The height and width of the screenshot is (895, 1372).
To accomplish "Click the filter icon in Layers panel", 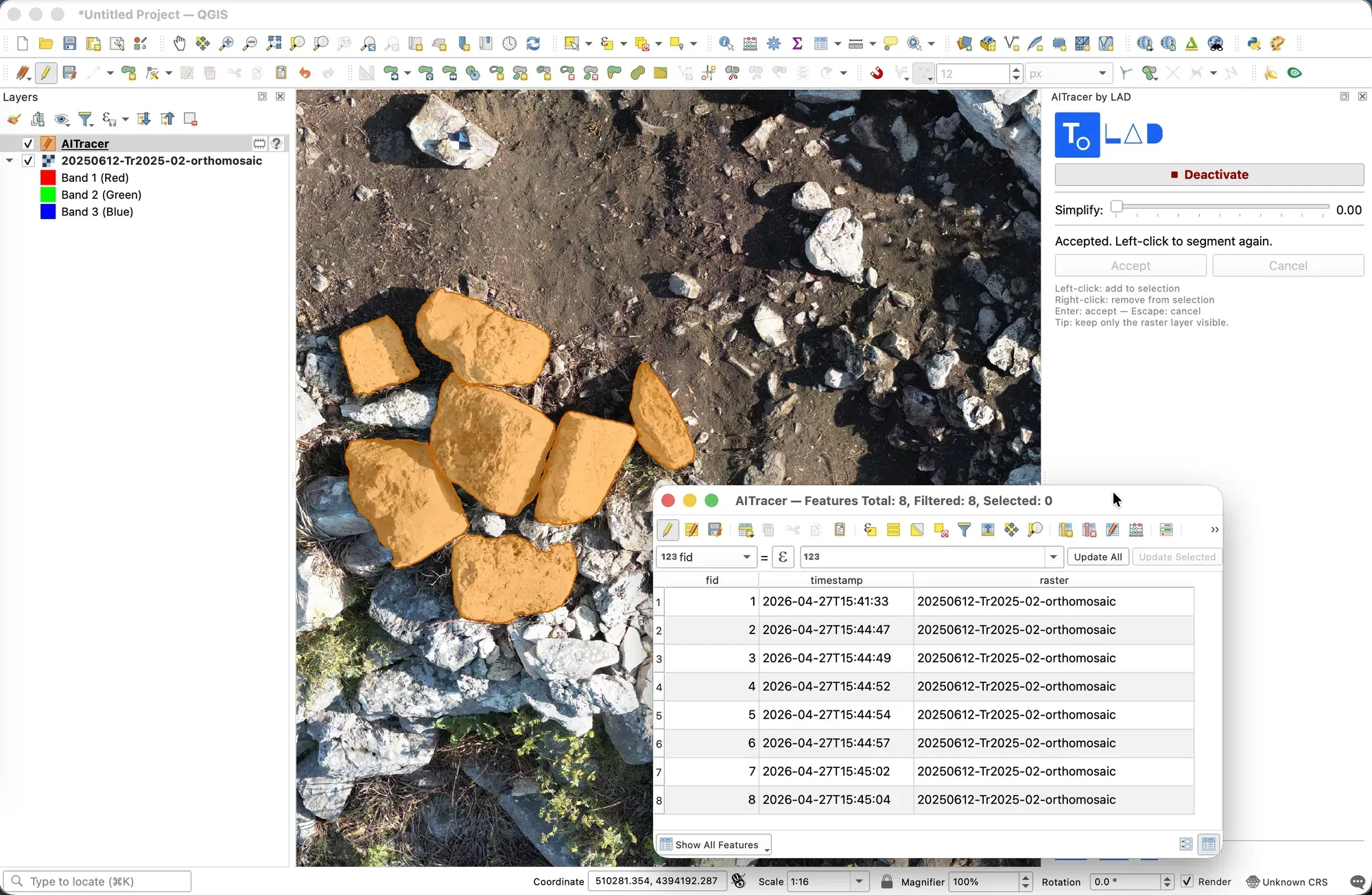I will pos(86,119).
